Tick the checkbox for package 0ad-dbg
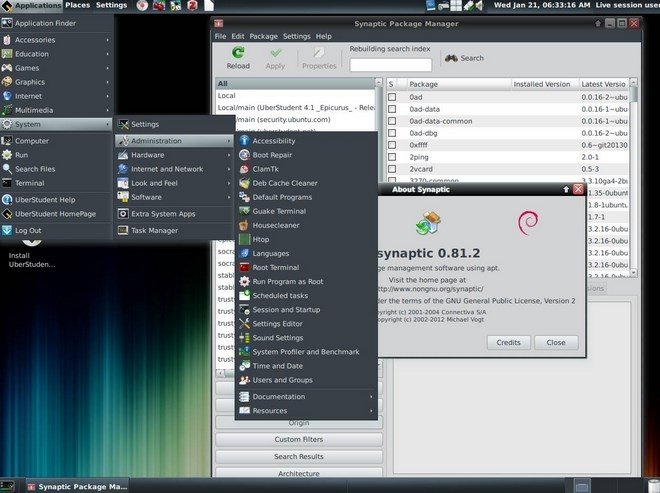Image resolution: width=660 pixels, height=493 pixels. coord(392,133)
